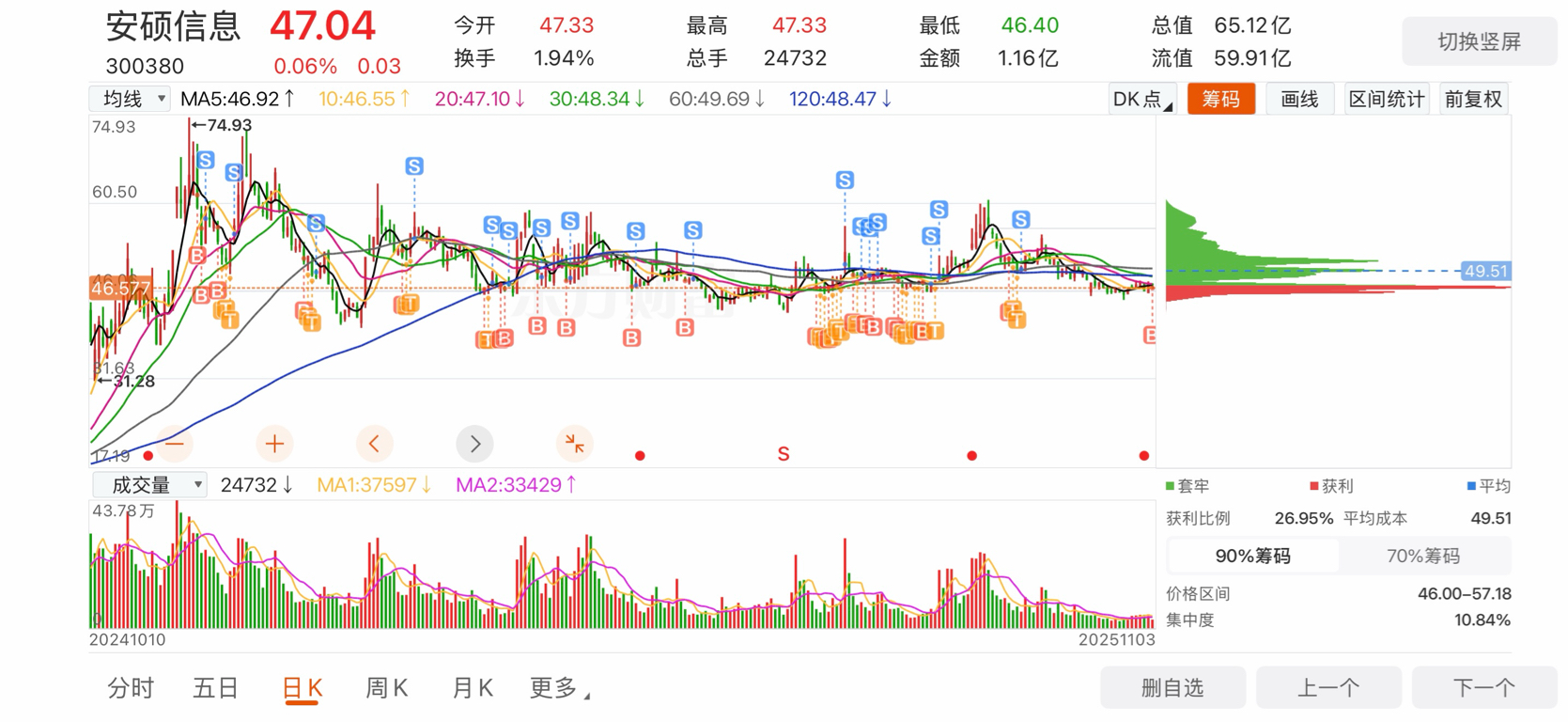Click the MA5:46.92 indicator value

coord(238,99)
